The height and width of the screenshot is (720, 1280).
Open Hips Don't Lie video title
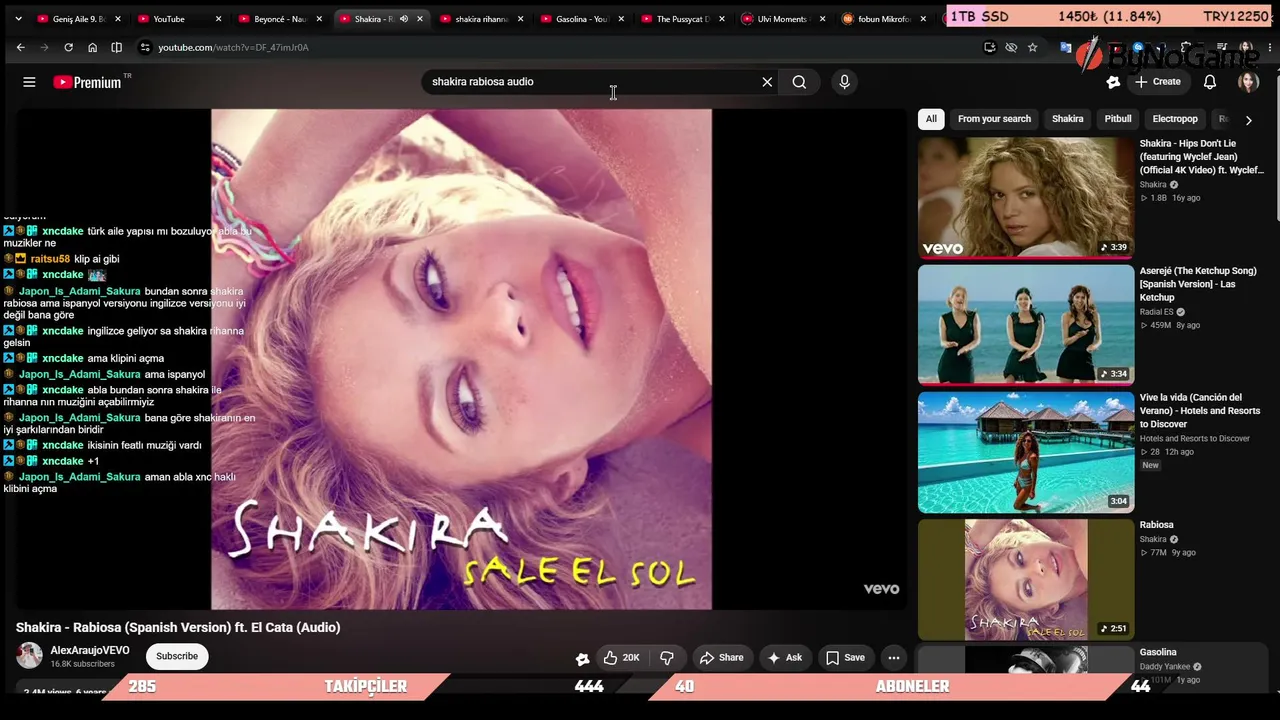coord(1202,157)
